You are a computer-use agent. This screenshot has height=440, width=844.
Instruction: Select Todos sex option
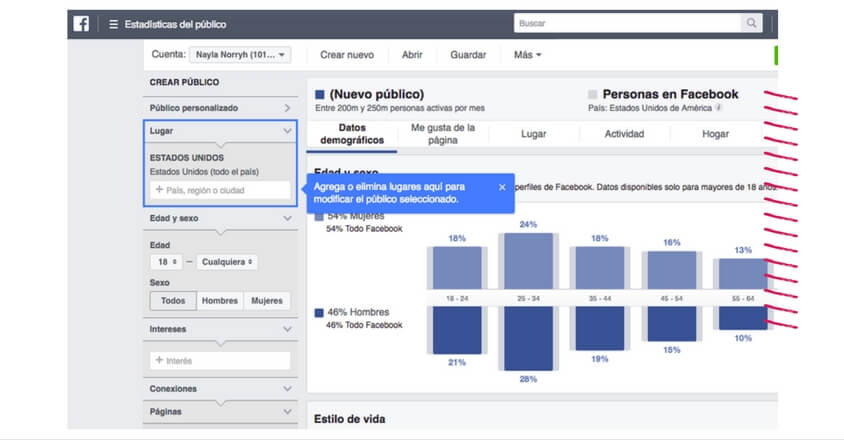(173, 301)
